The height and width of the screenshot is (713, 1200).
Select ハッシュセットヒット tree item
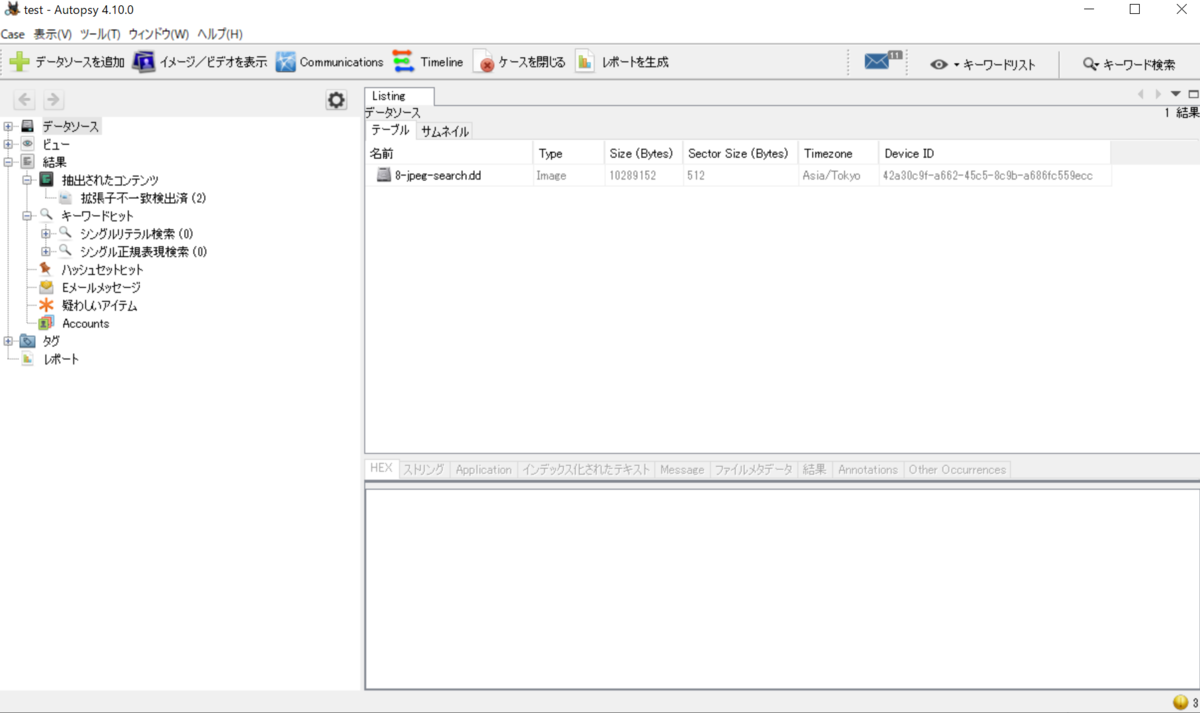103,270
